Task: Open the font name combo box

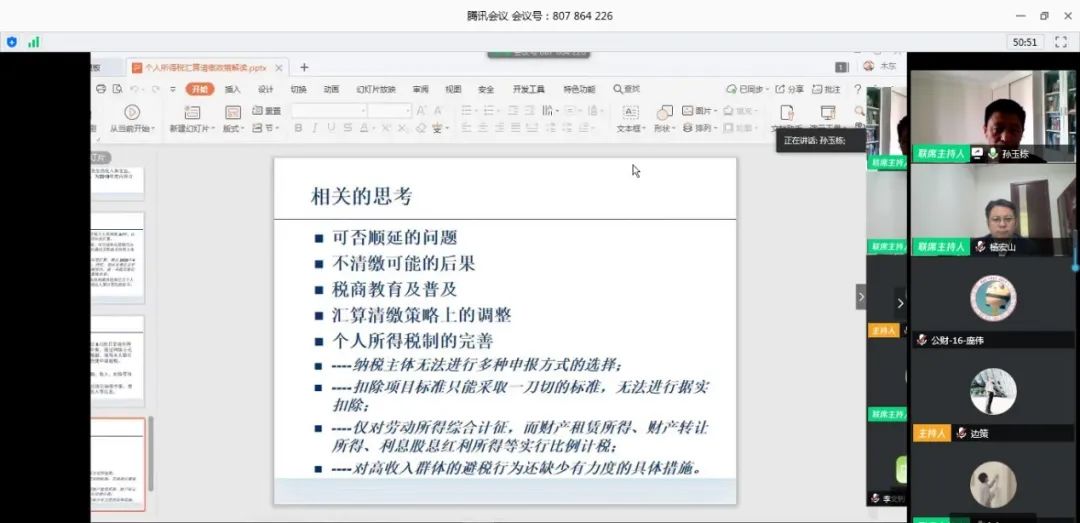Action: click(329, 110)
